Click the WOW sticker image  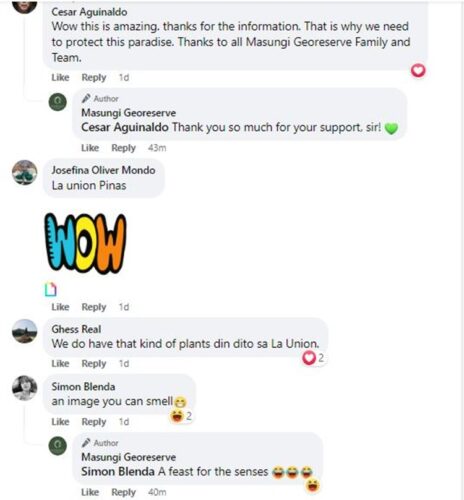click(85, 243)
